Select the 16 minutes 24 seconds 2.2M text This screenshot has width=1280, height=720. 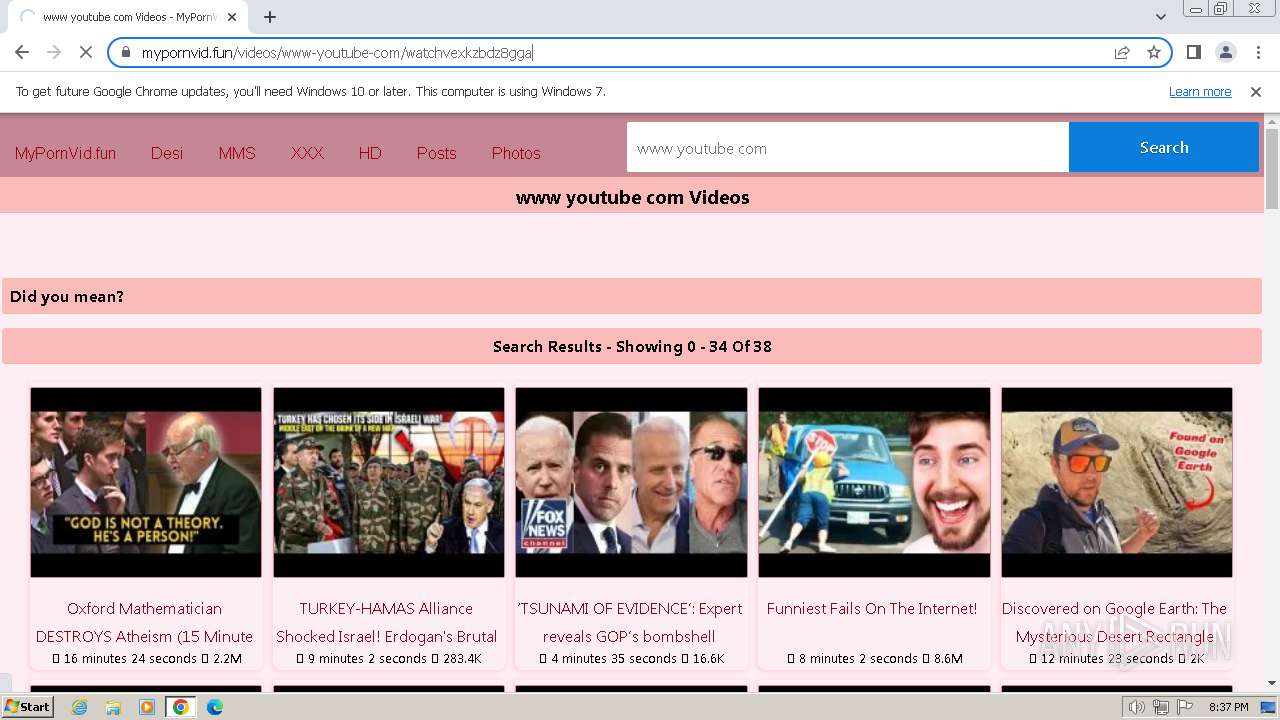coord(147,658)
